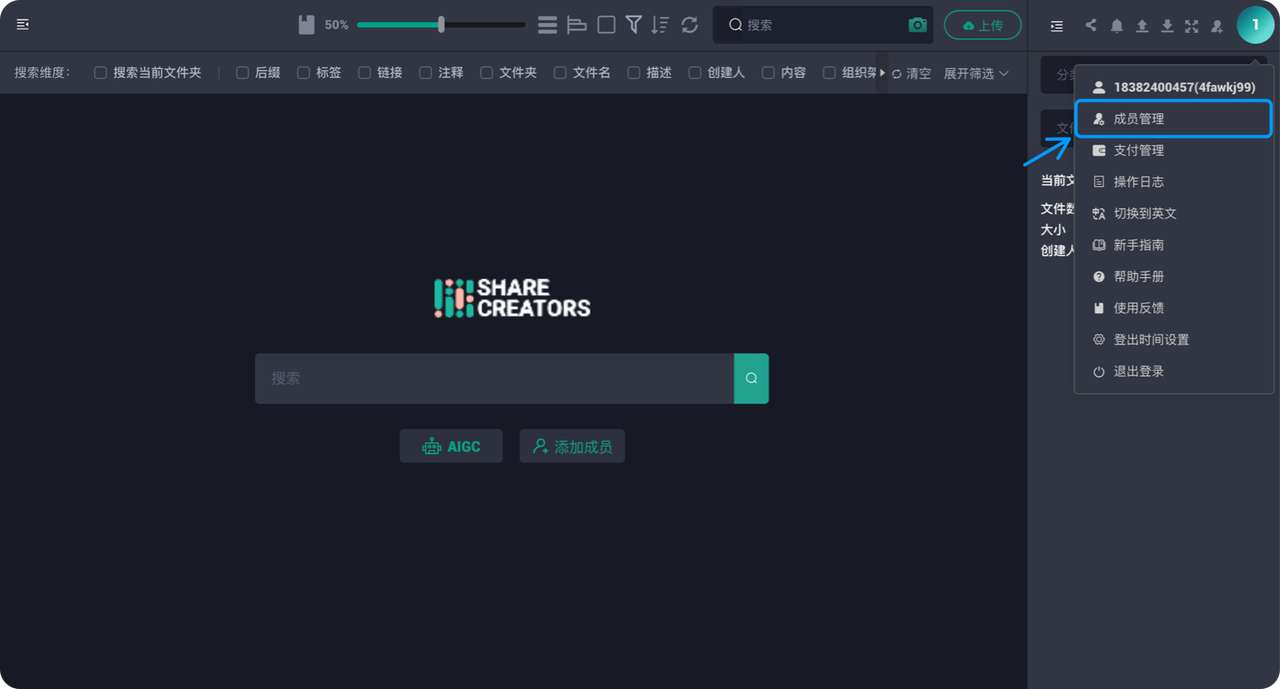Start image search with camera icon
The width and height of the screenshot is (1280, 689).
click(917, 25)
